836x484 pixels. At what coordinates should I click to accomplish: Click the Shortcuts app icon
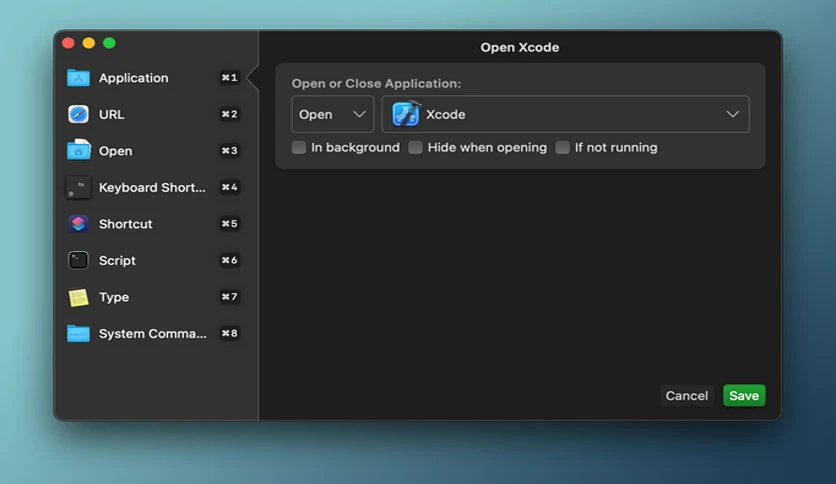(78, 224)
